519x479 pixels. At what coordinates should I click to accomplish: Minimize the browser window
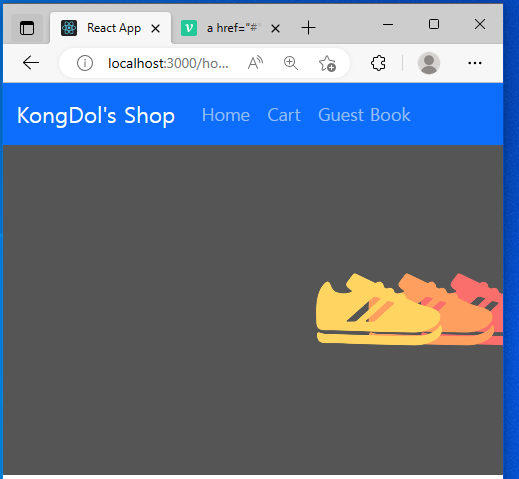pyautogui.click(x=388, y=24)
